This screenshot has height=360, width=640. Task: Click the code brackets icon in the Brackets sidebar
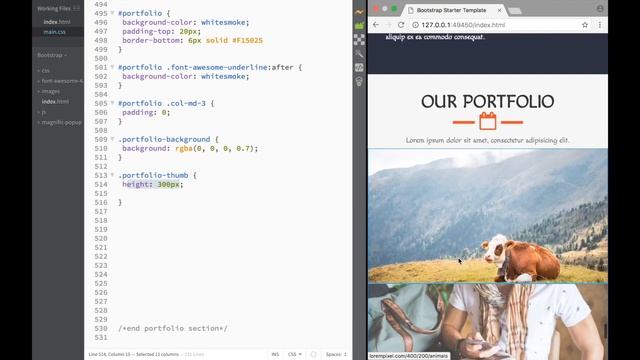click(x=359, y=67)
